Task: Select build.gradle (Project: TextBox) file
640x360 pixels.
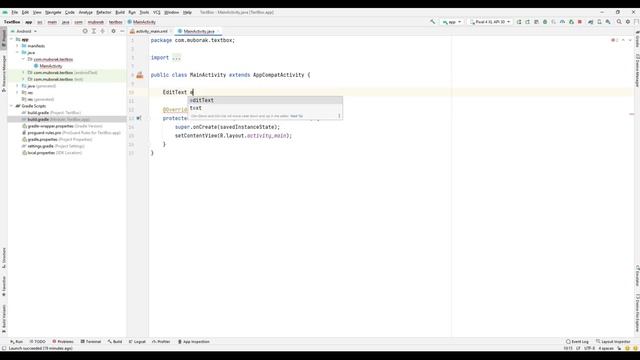Action: pyautogui.click(x=54, y=112)
